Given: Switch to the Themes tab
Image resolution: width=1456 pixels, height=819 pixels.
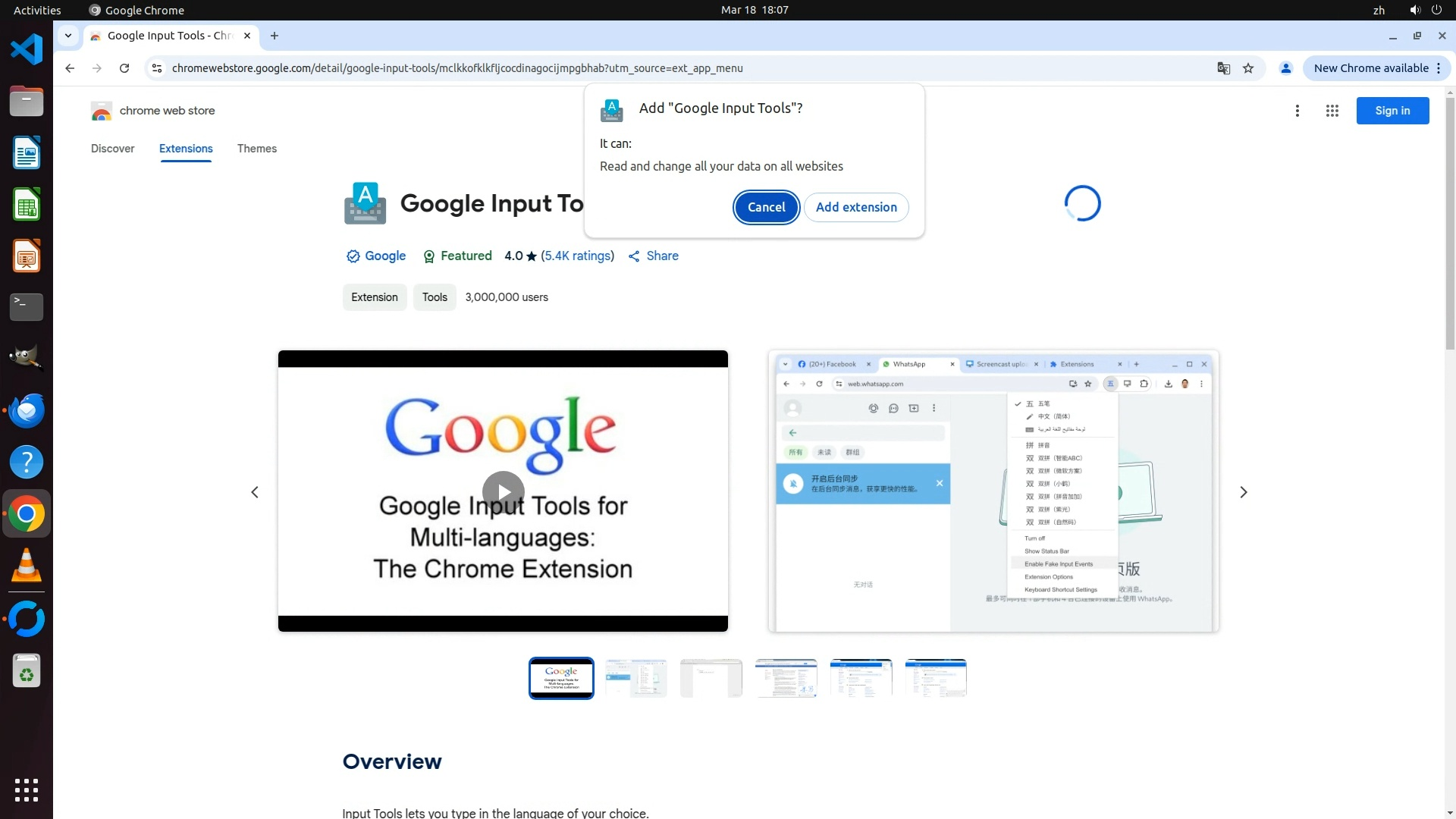Looking at the screenshot, I should 256,149.
